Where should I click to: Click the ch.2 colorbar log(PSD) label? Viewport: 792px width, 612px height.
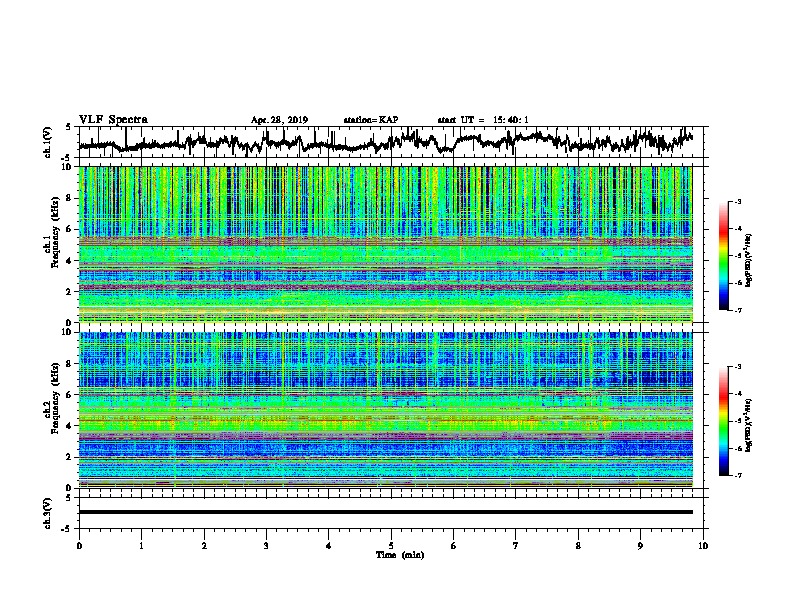(748, 425)
